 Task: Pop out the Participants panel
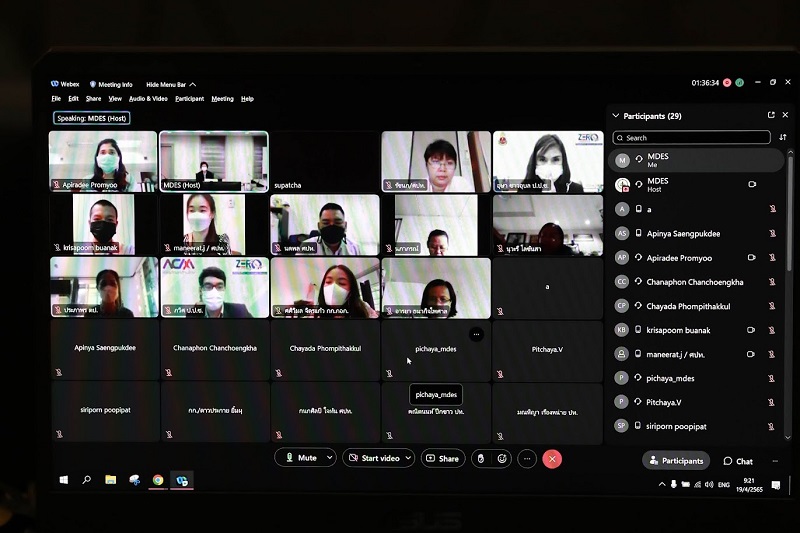[x=771, y=116]
